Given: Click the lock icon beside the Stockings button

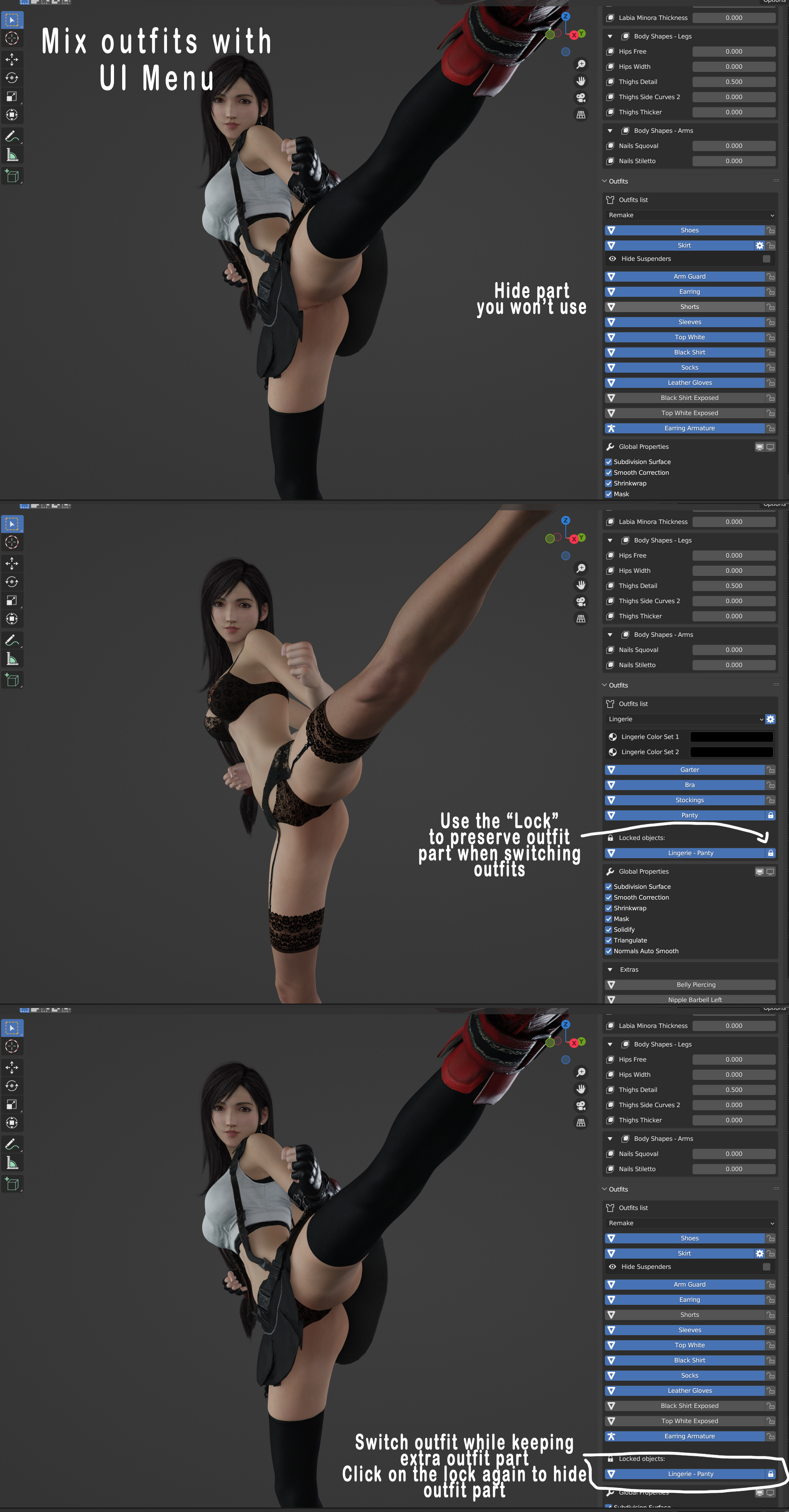Looking at the screenshot, I should tap(770, 800).
